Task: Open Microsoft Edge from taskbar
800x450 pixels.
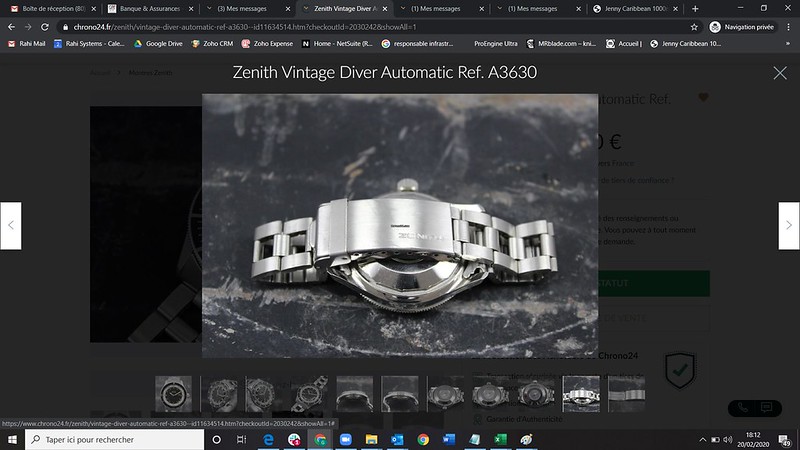Action: tap(268, 439)
